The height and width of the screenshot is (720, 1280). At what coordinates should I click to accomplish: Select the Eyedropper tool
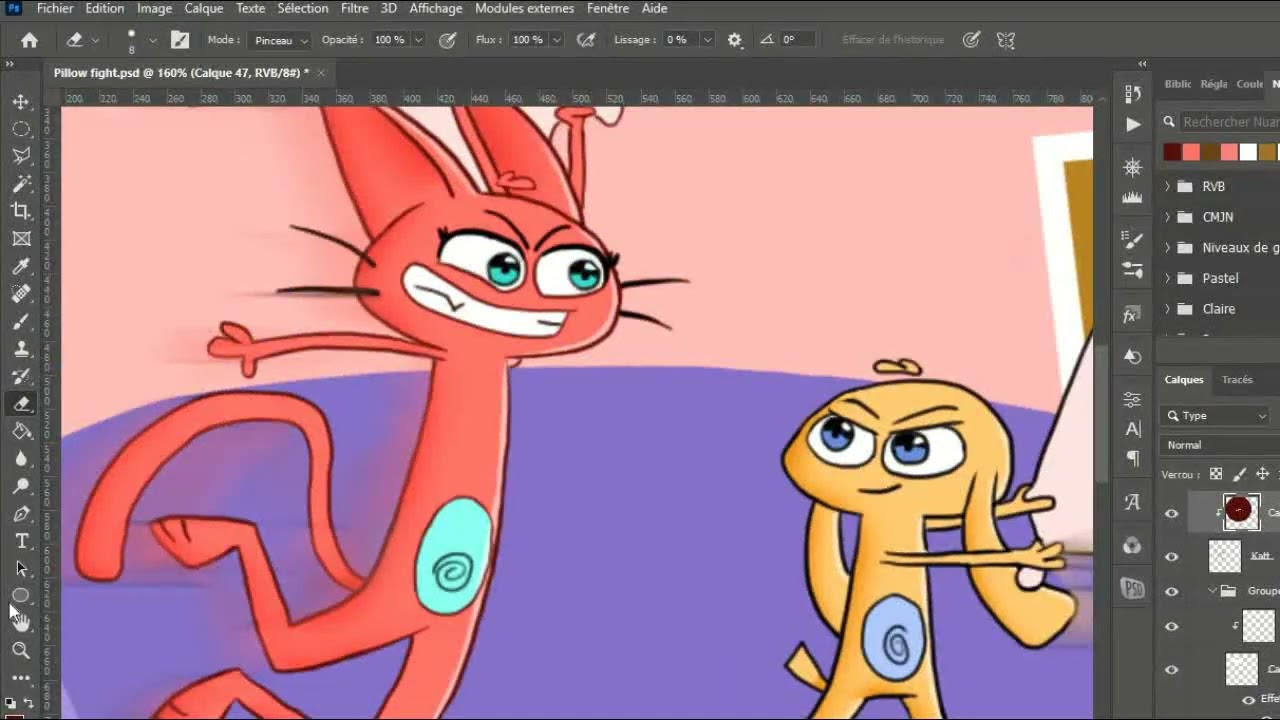(21, 266)
